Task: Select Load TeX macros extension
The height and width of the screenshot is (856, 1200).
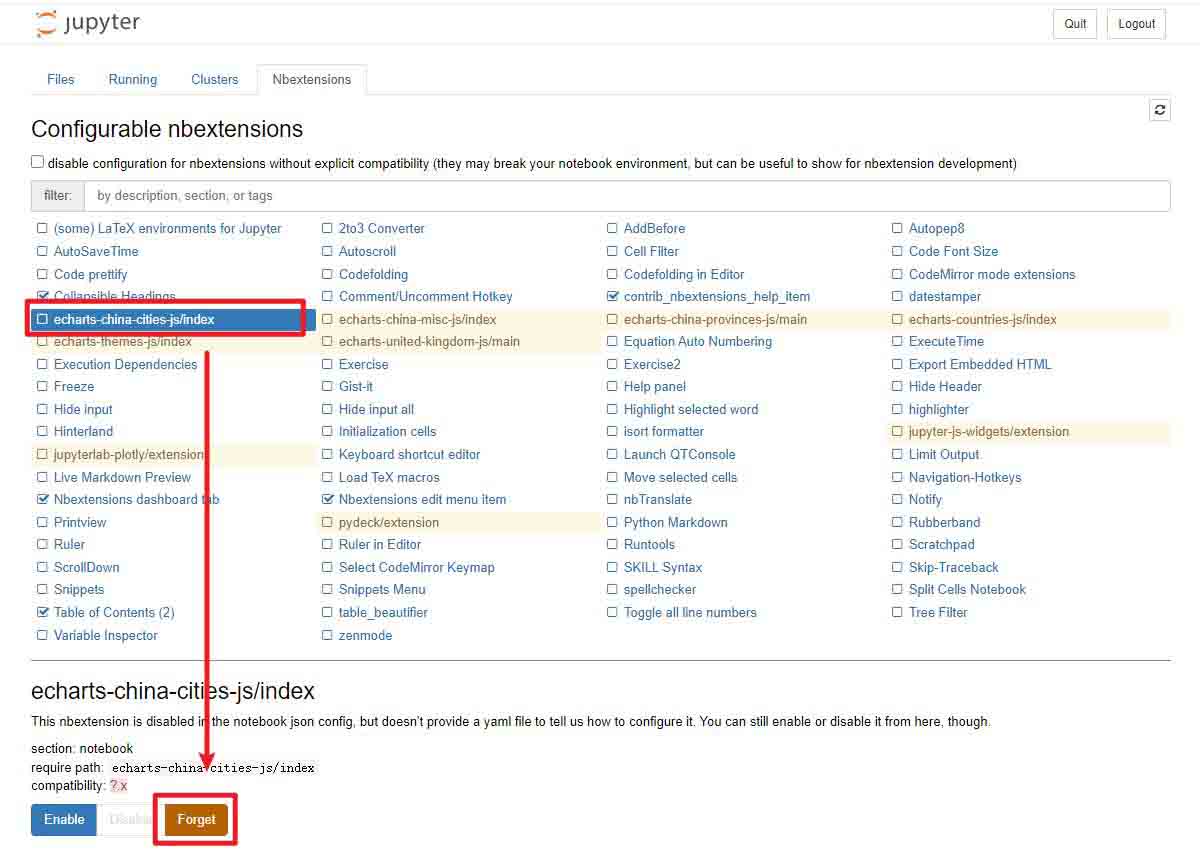Action: [x=389, y=477]
